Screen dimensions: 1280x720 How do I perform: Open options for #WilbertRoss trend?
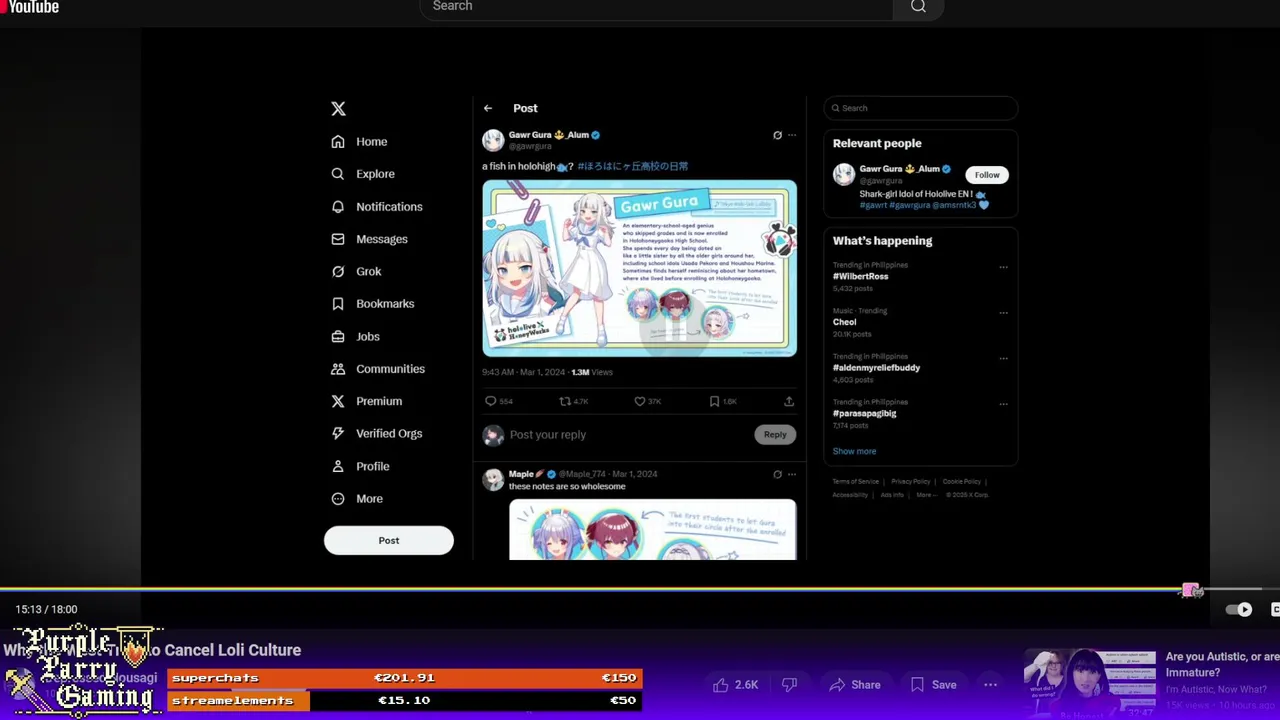1003,267
